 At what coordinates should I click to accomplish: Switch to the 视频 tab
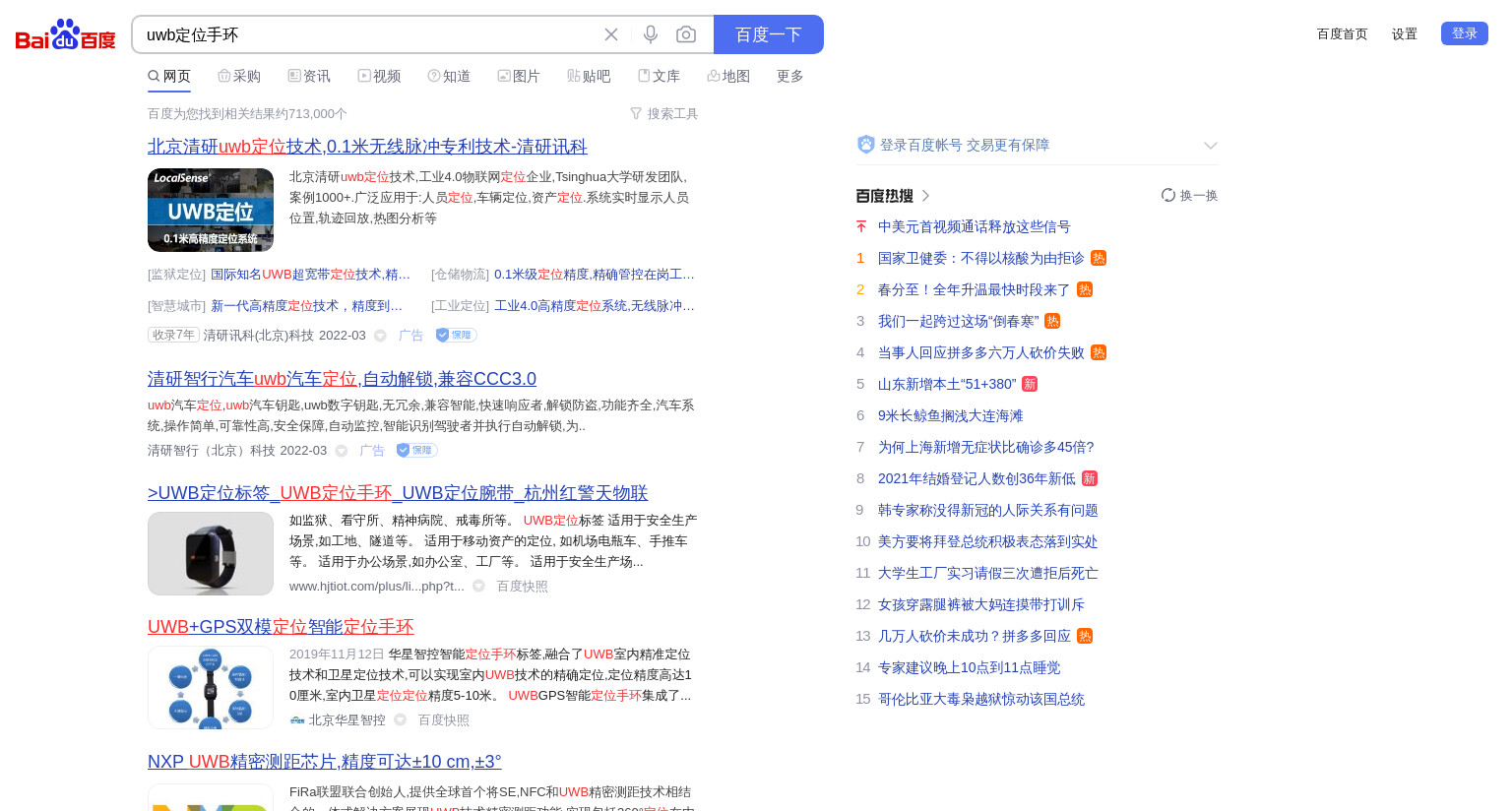click(379, 76)
